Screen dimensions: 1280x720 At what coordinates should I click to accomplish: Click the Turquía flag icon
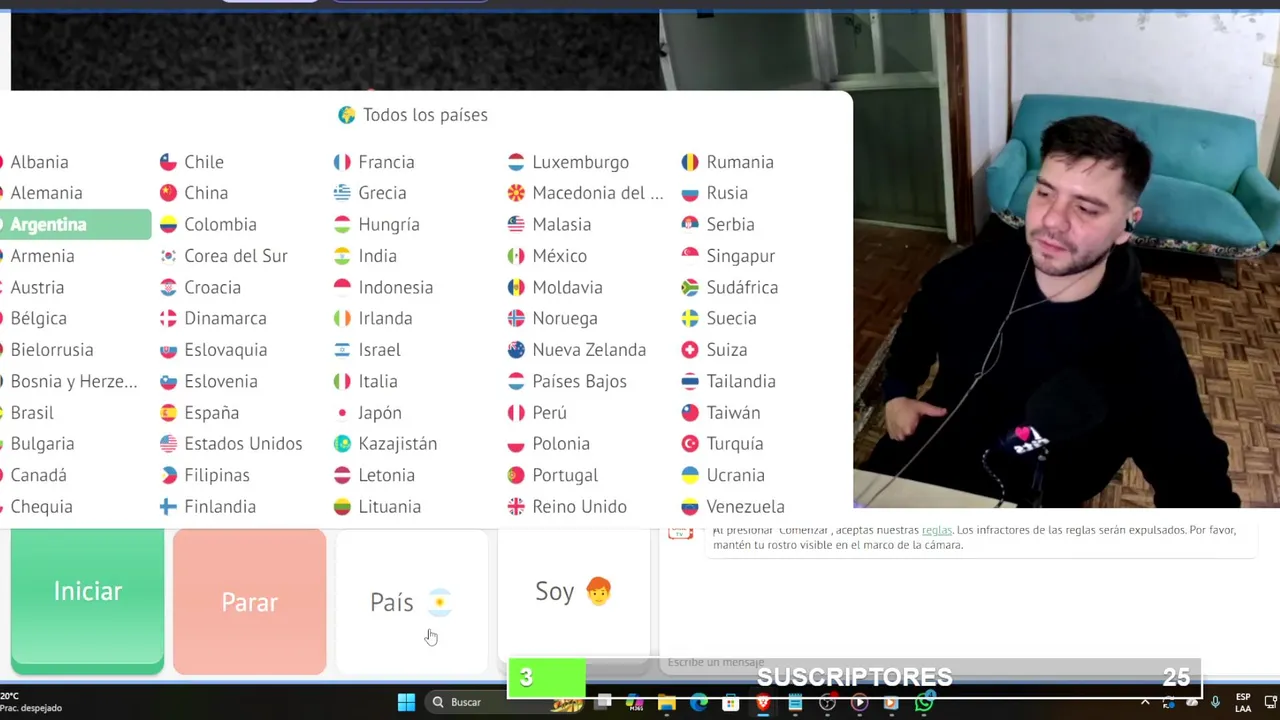(x=690, y=443)
